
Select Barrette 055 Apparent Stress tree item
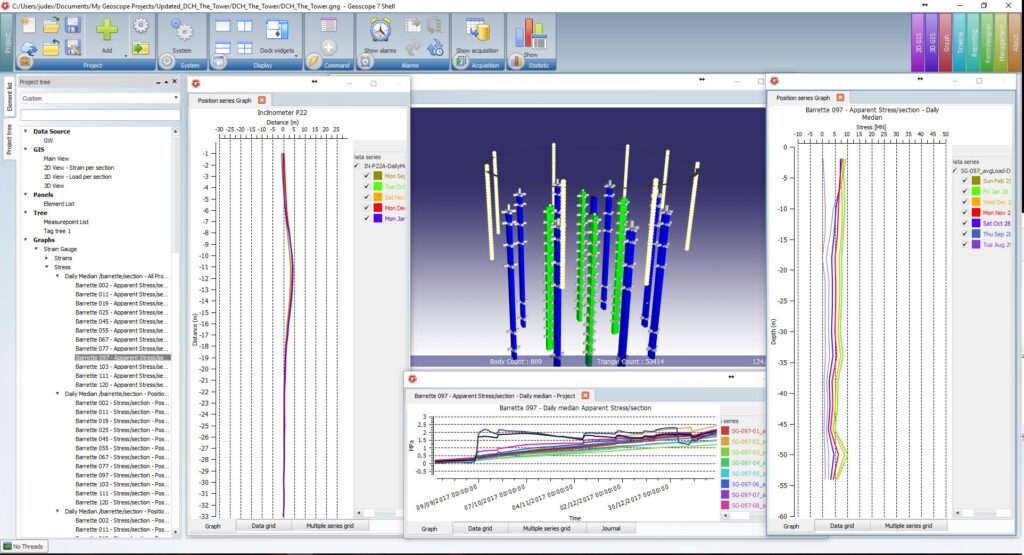pos(122,329)
